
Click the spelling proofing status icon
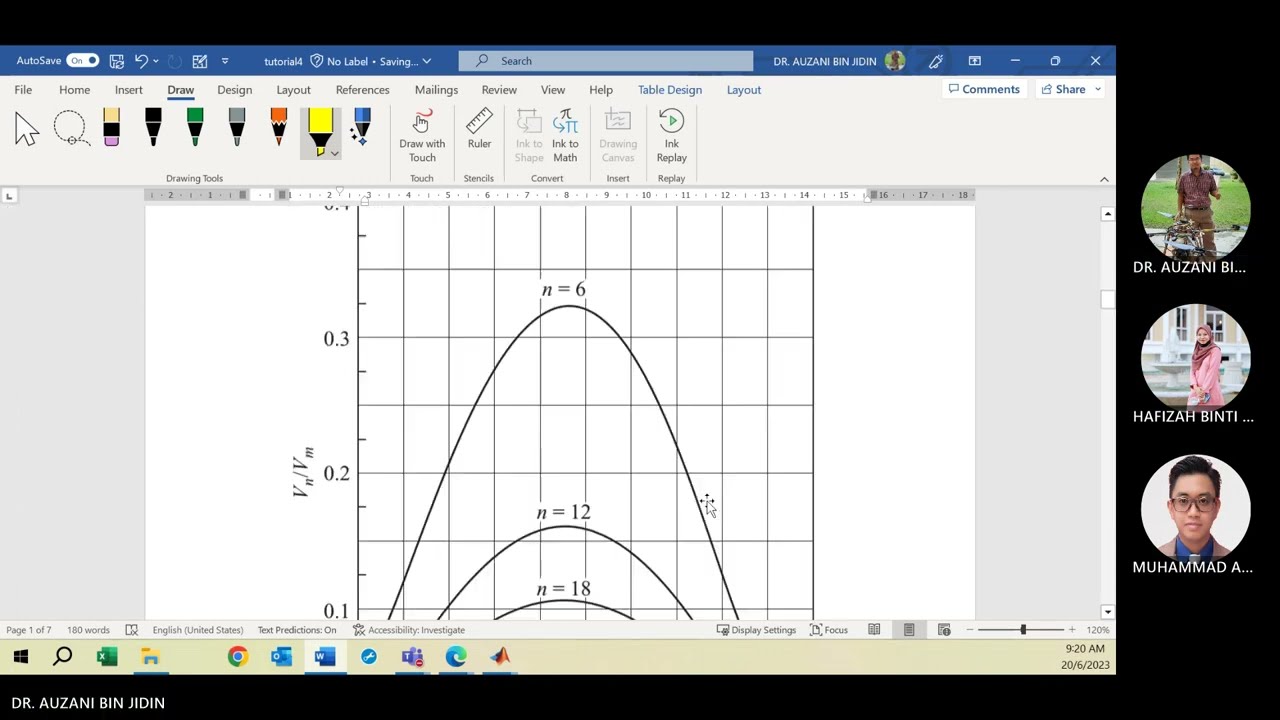(131, 630)
